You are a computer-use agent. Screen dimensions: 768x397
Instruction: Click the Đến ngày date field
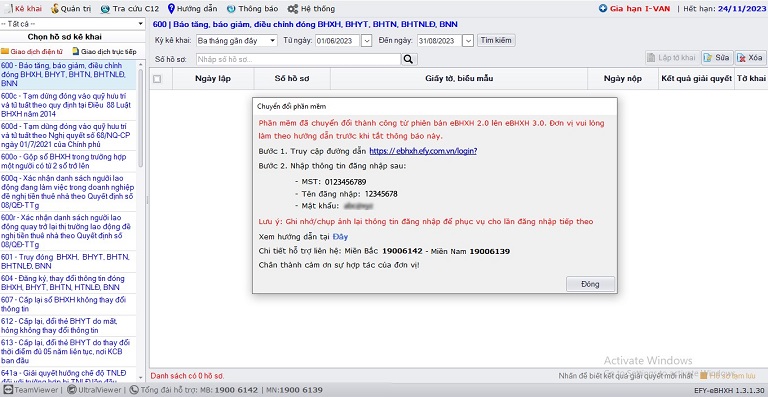440,41
